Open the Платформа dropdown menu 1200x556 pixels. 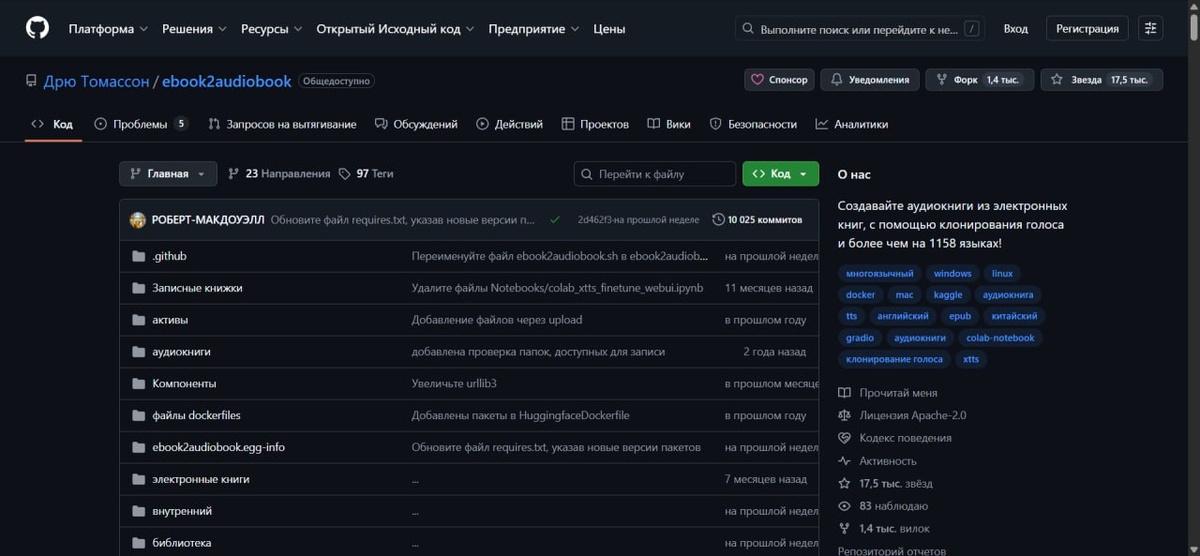tap(108, 29)
